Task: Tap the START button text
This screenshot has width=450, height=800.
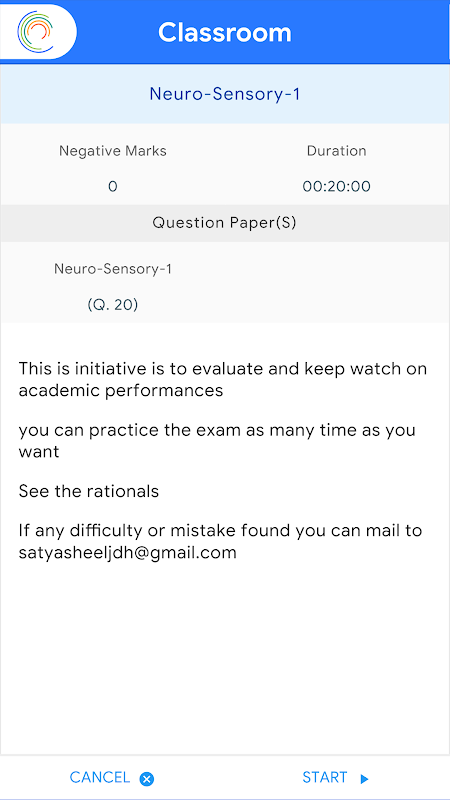Action: coord(324,777)
